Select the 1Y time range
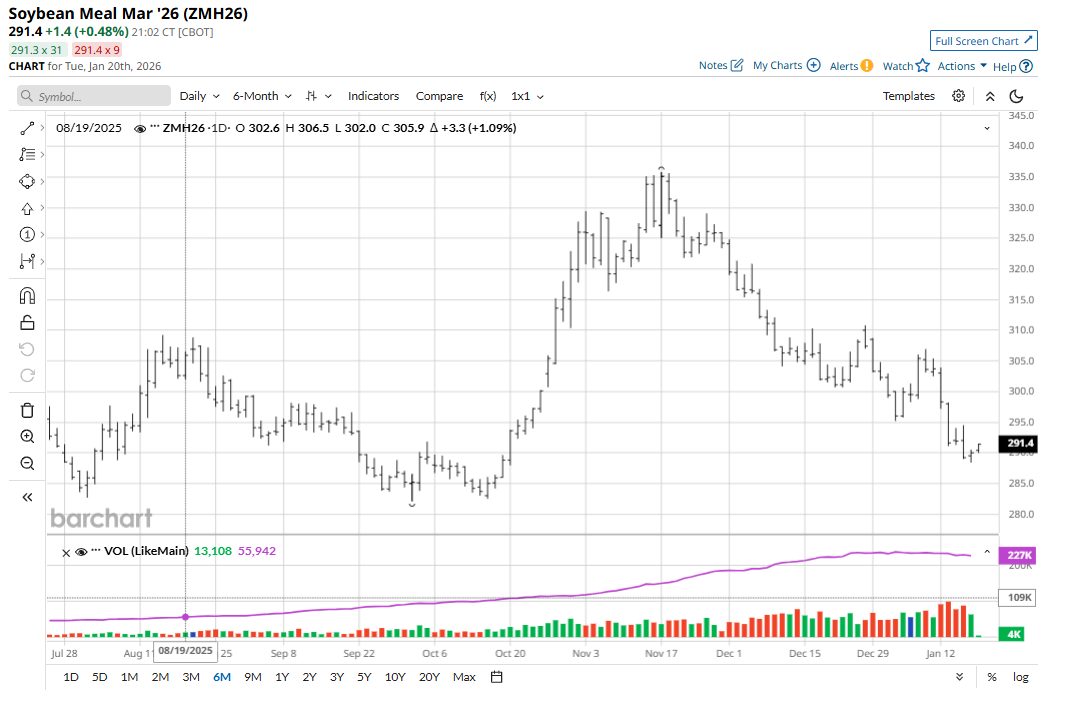 coord(282,678)
